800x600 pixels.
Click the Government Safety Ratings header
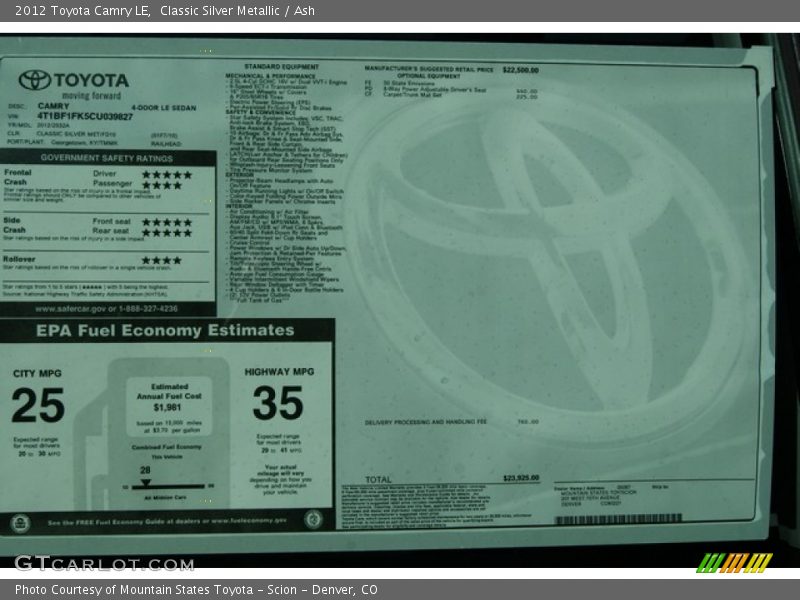click(x=107, y=158)
